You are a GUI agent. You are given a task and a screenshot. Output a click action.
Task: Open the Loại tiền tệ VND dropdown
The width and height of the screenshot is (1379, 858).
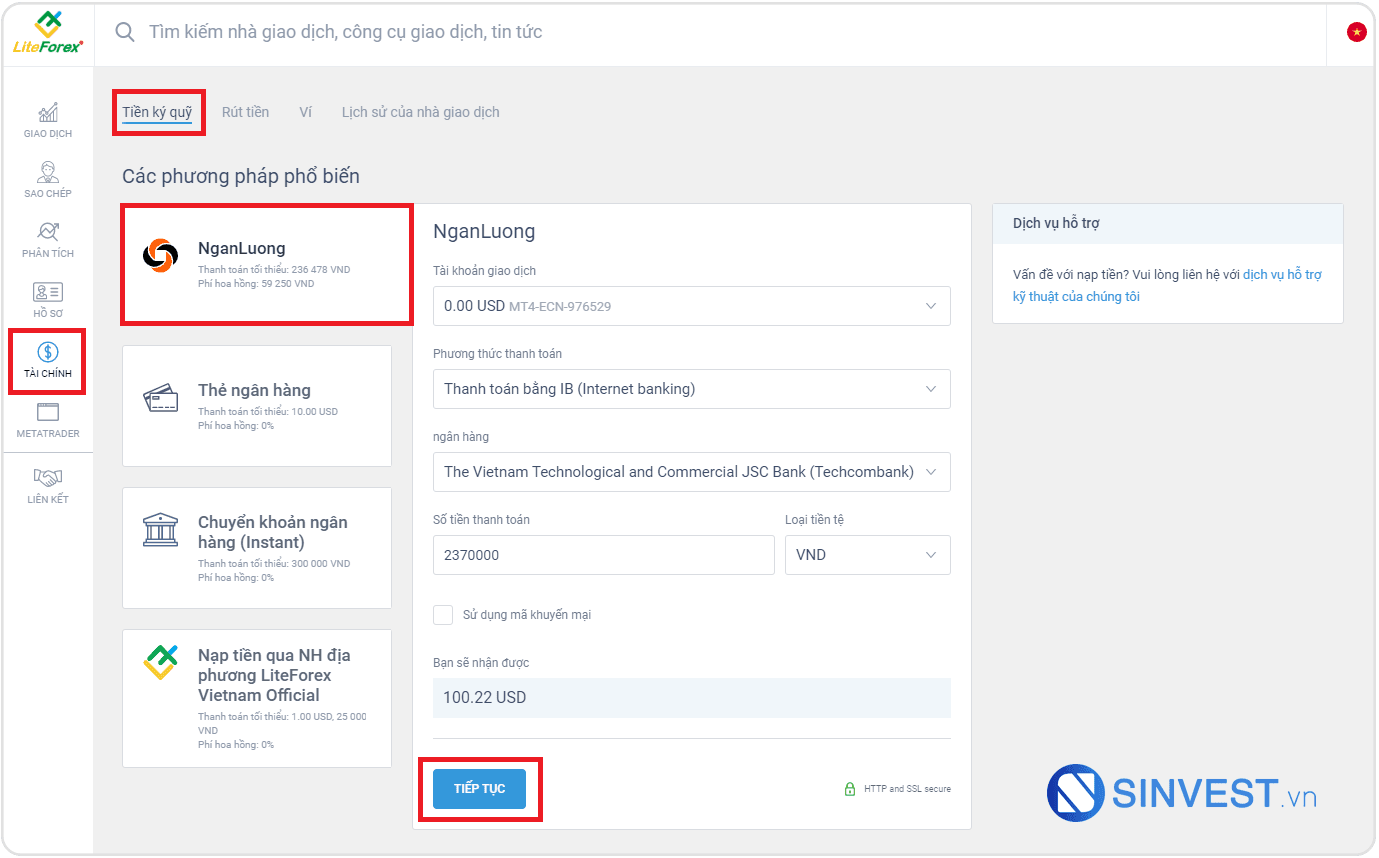867,555
